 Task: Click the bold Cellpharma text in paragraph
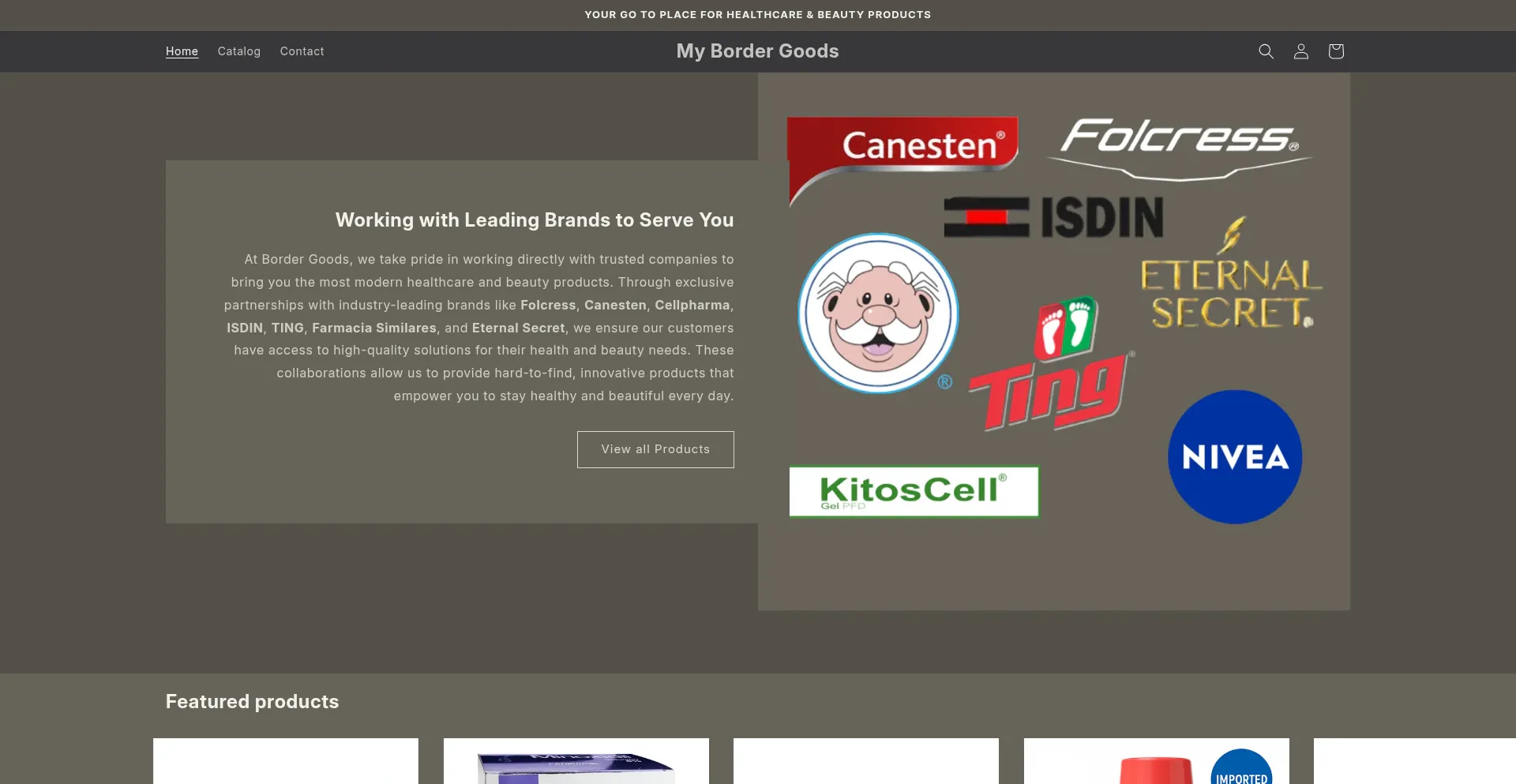tap(692, 305)
